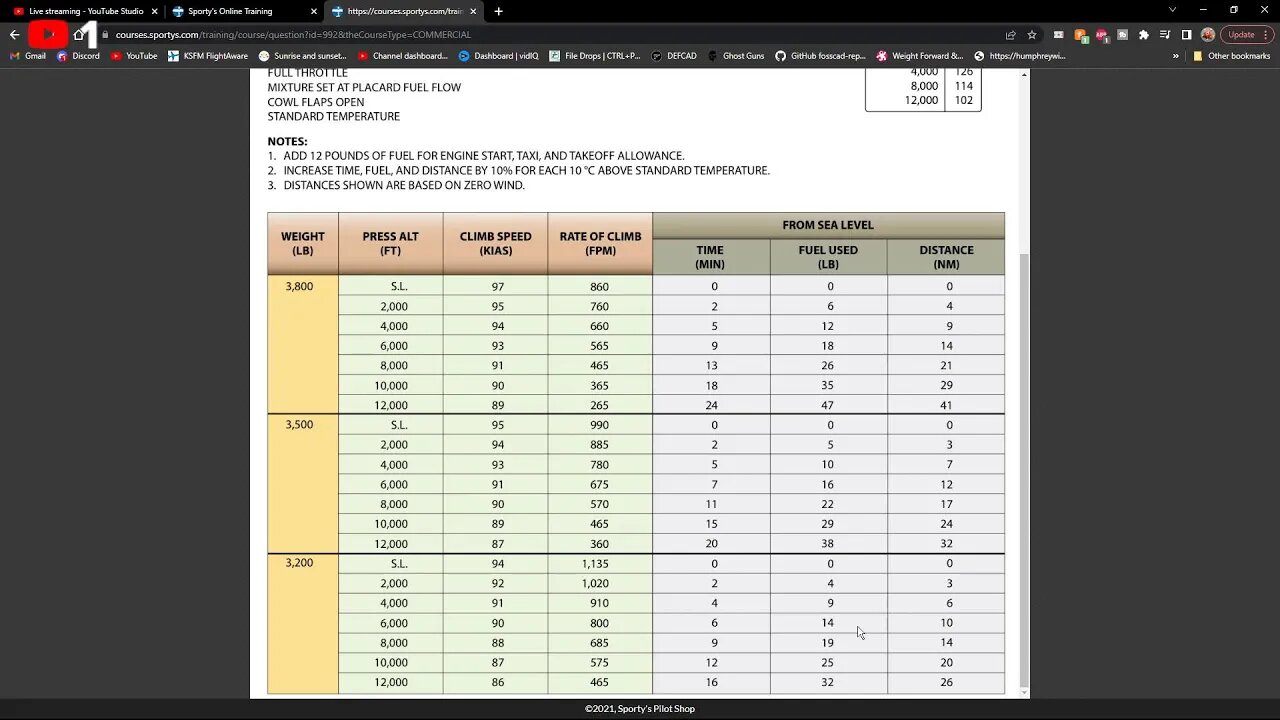Click the 565 rate of climb value

(x=600, y=346)
